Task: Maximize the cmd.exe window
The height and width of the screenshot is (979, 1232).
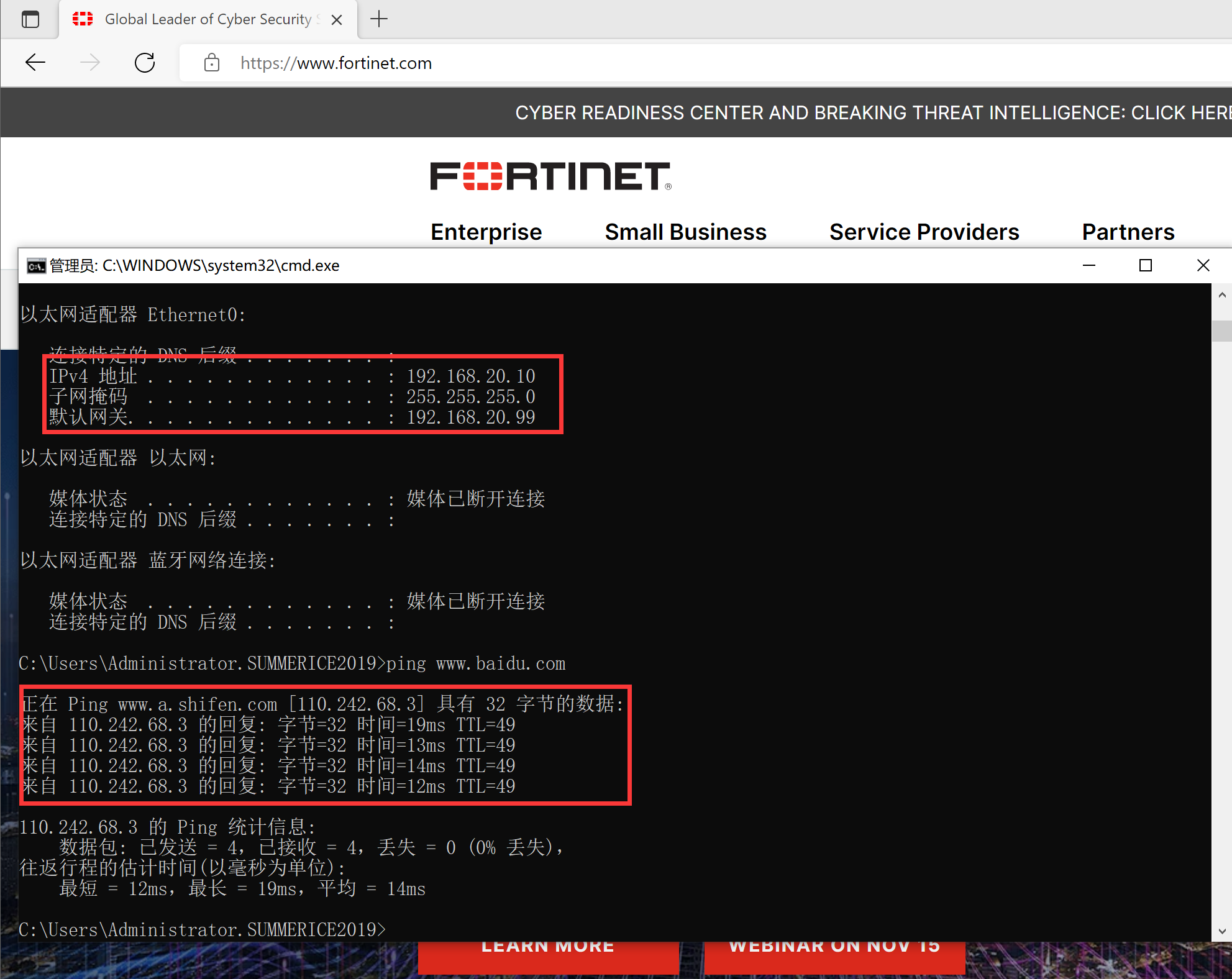Action: click(1146, 266)
